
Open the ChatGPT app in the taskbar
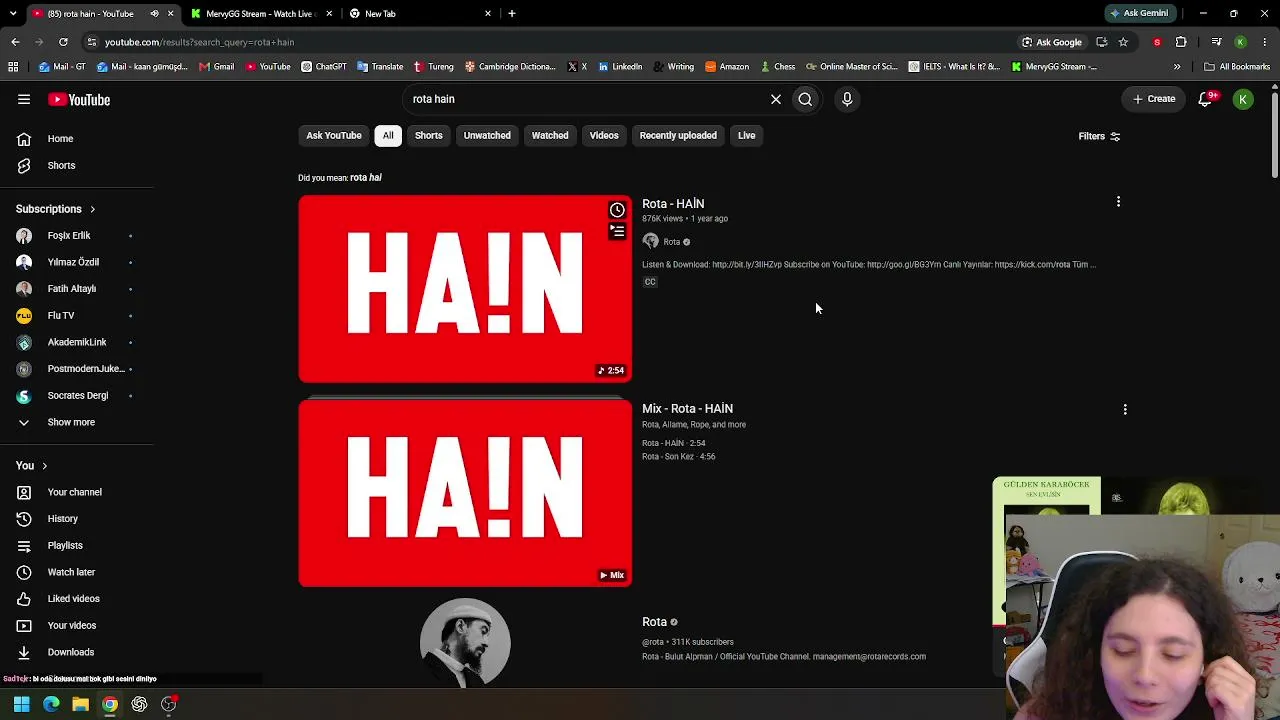tap(139, 704)
